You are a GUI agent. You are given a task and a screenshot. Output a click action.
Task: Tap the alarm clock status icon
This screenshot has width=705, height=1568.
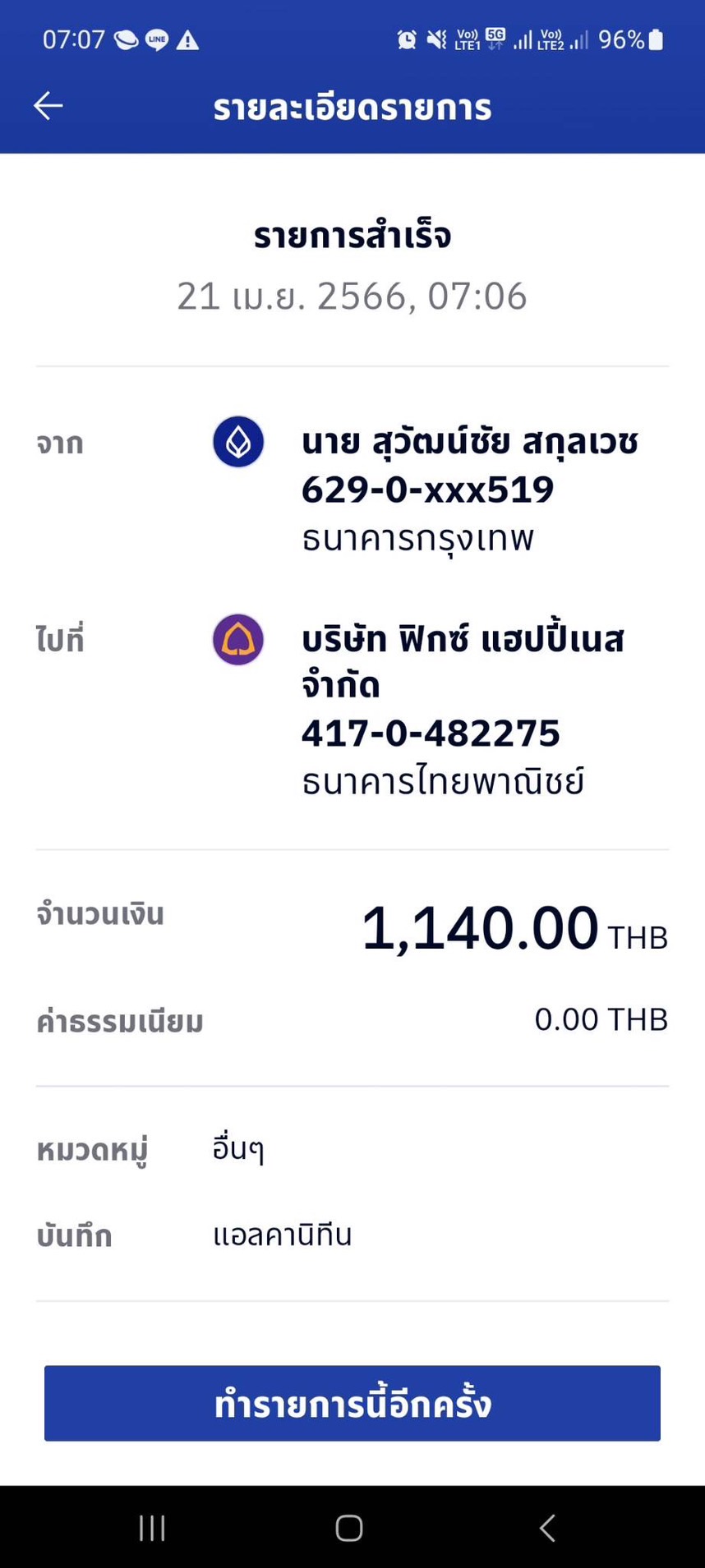pyautogui.click(x=407, y=39)
